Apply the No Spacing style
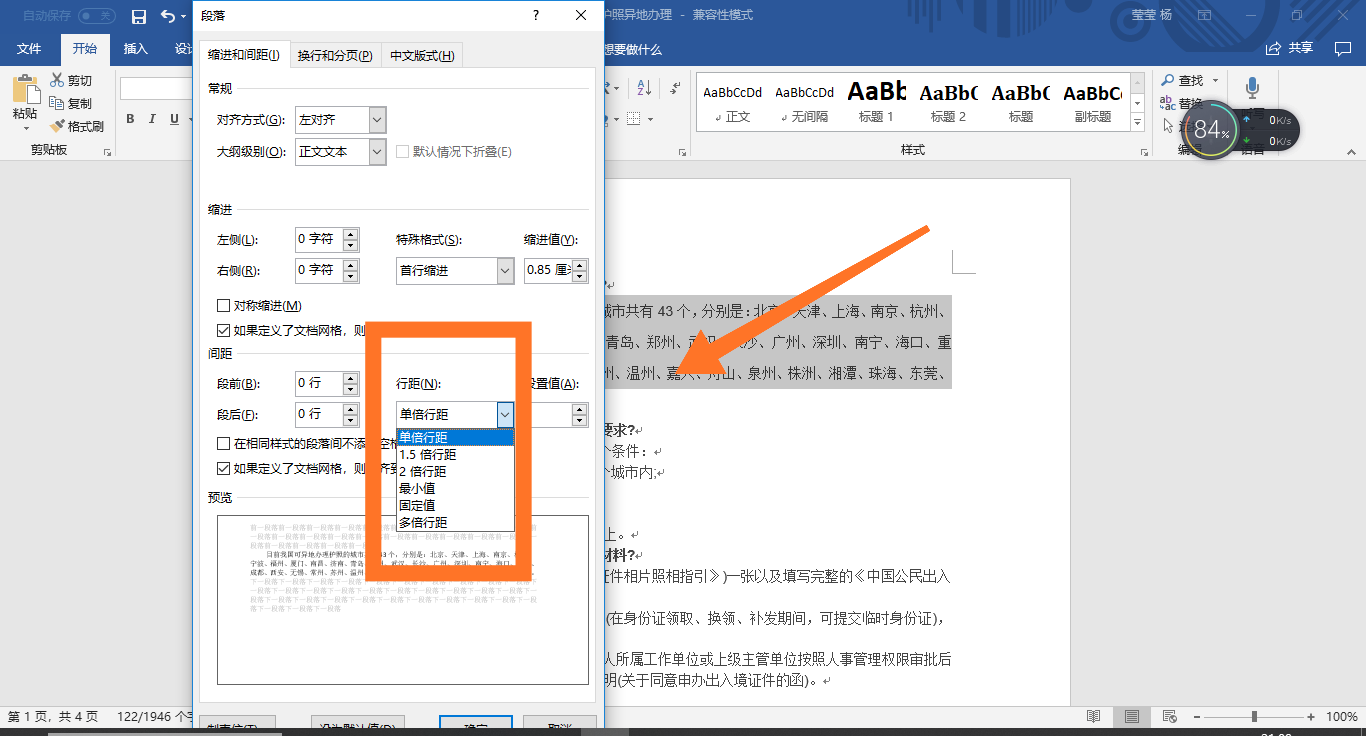This screenshot has height=736, width=1366. (804, 102)
